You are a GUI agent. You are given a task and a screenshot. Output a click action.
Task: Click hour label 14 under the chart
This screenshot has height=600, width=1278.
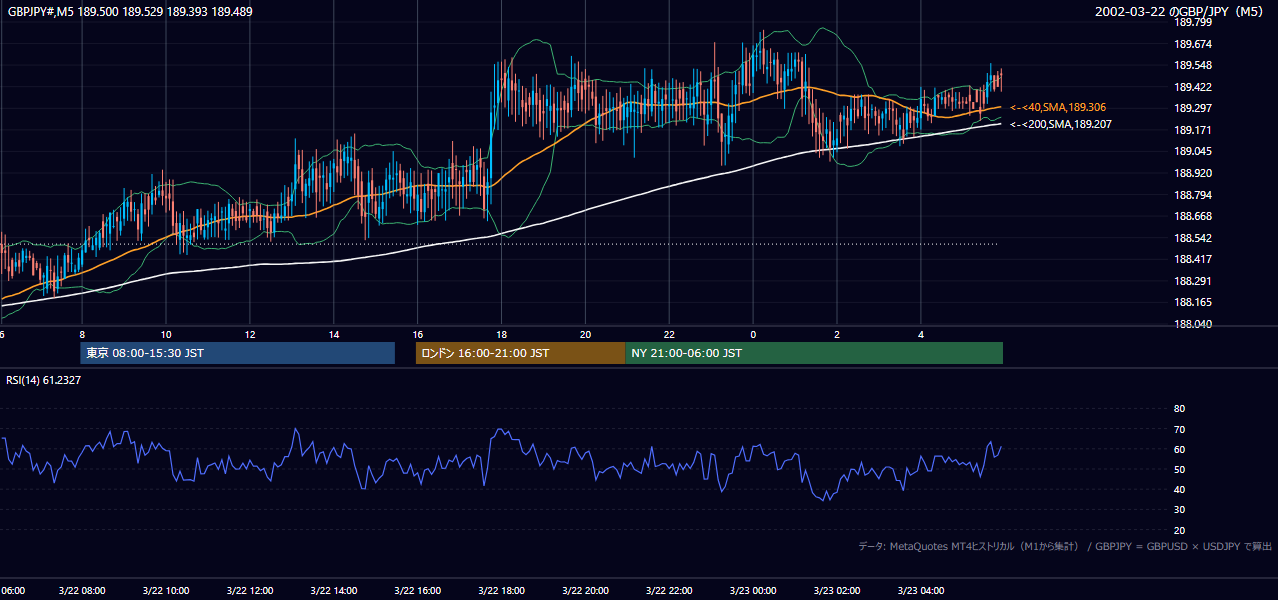tap(334, 334)
